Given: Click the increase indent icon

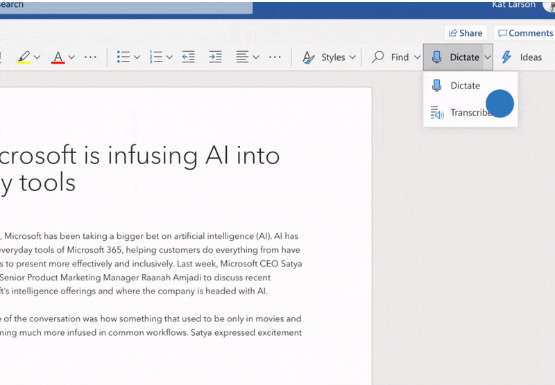Looking at the screenshot, I should point(215,57).
